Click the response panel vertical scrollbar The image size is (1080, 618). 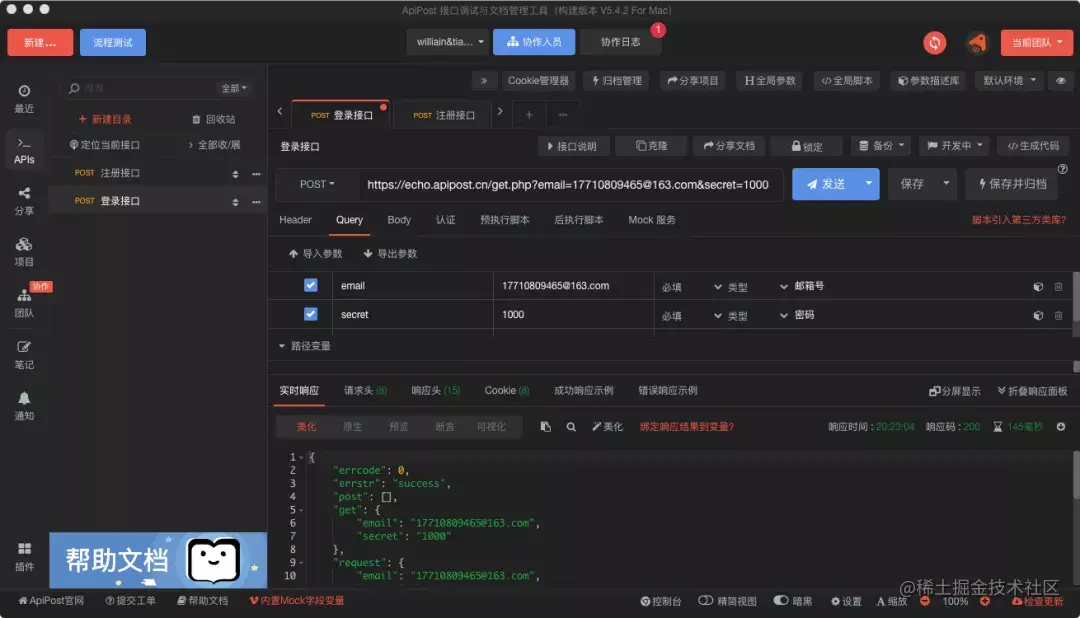[1075, 475]
